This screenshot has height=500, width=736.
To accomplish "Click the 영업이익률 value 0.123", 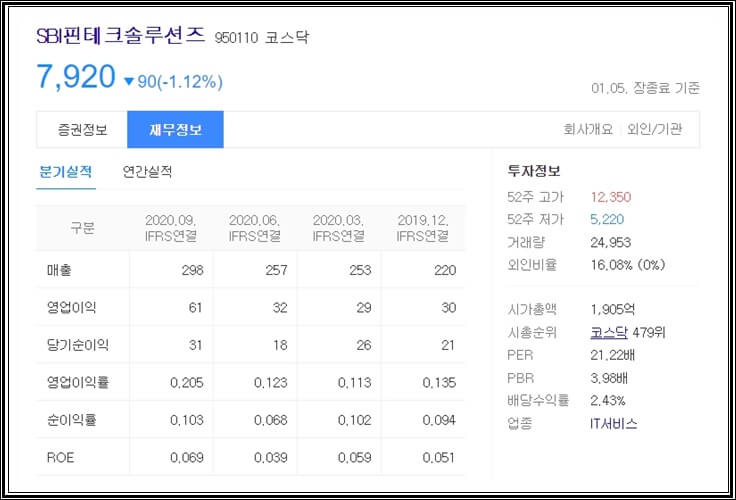I will (x=270, y=382).
